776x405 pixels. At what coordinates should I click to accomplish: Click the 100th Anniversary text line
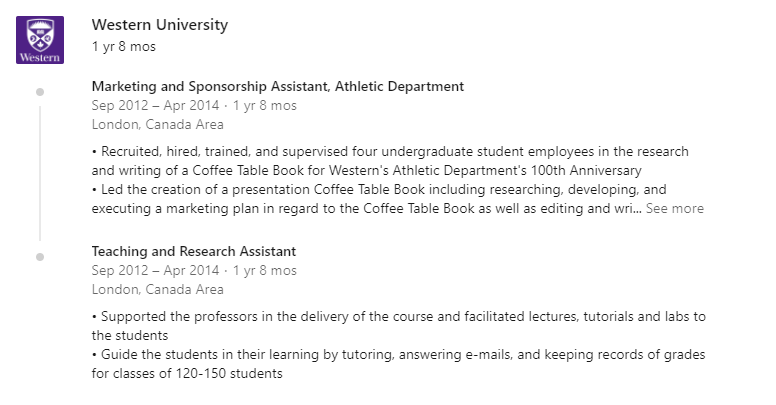point(366,170)
